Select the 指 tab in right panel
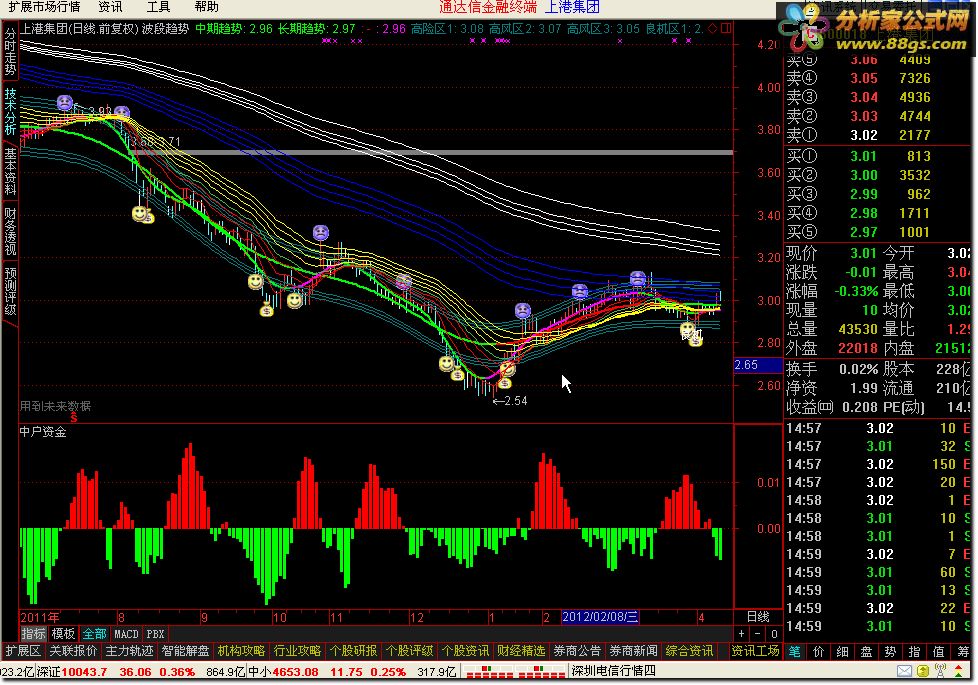 point(914,651)
